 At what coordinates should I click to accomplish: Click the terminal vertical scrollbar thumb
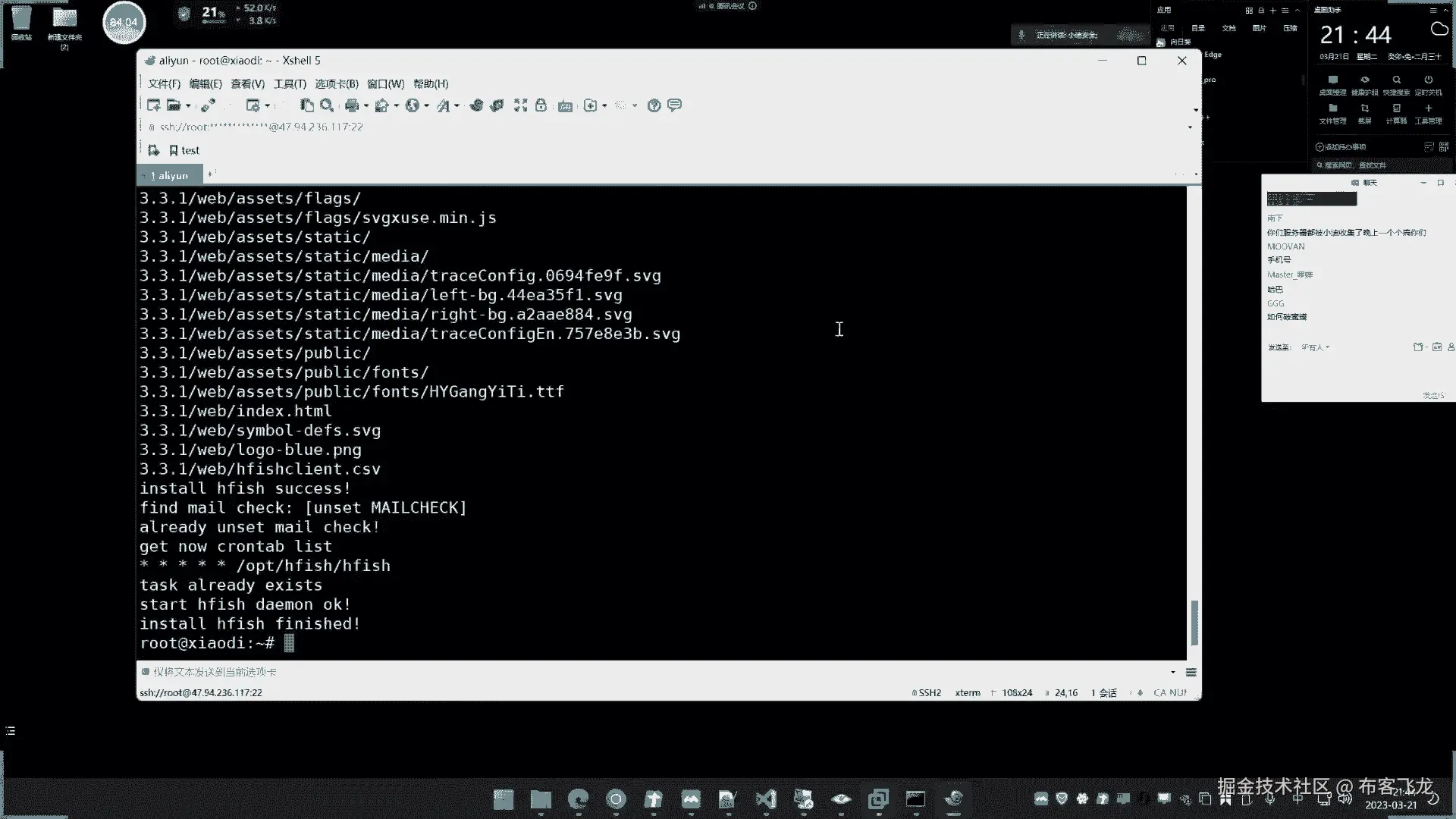(1194, 622)
